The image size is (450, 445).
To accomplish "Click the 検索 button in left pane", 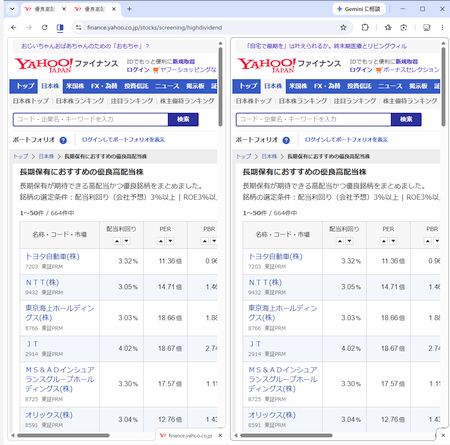I will pos(183,119).
